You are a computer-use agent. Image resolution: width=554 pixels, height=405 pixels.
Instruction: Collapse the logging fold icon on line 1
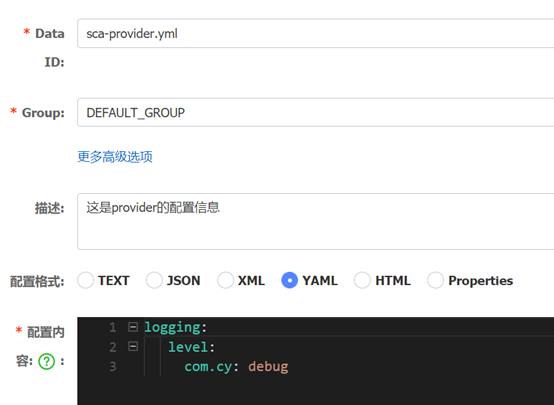click(x=133, y=327)
